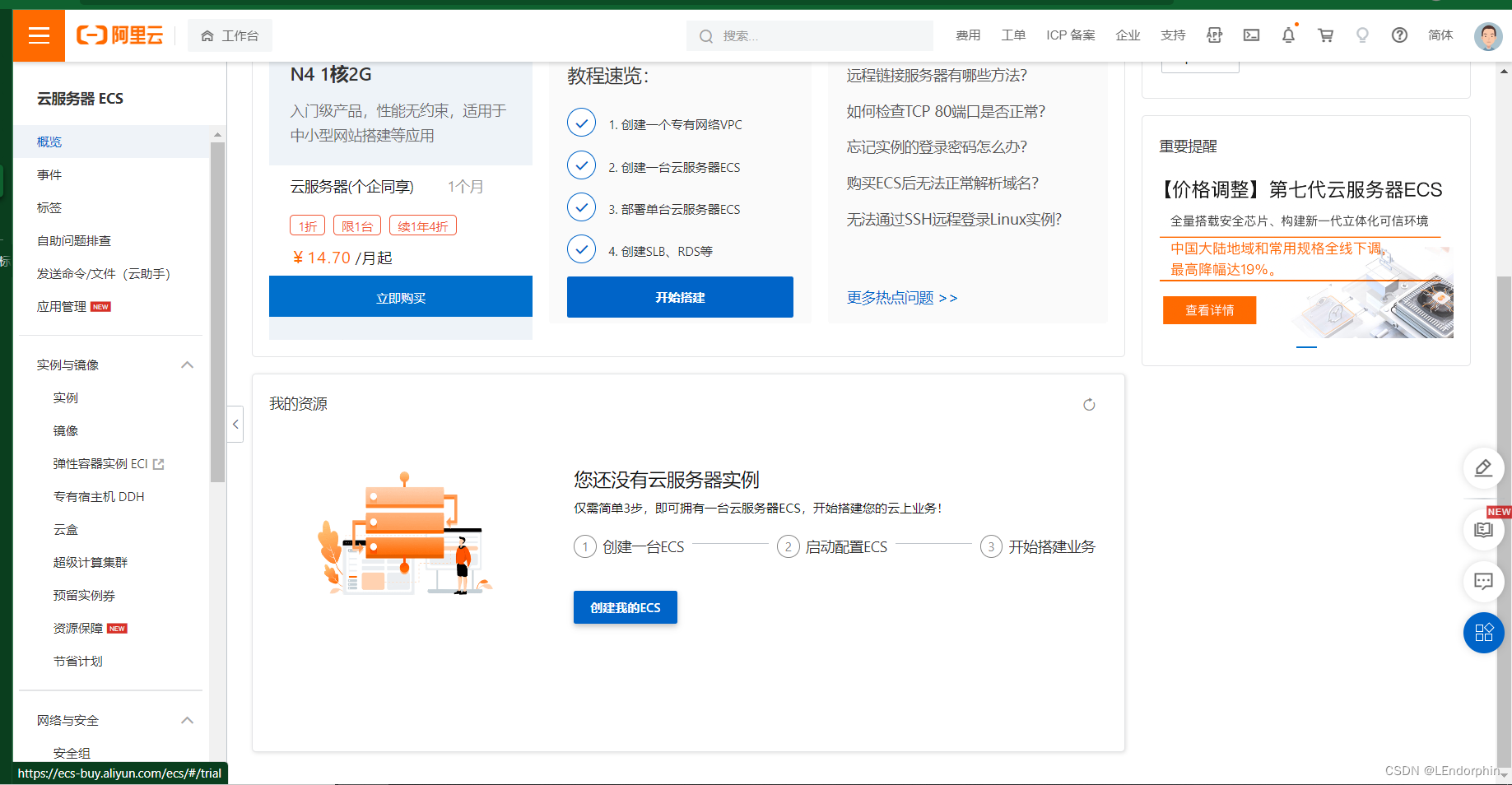Open the 工单 menu
This screenshot has width=1512, height=785.
(1013, 35)
